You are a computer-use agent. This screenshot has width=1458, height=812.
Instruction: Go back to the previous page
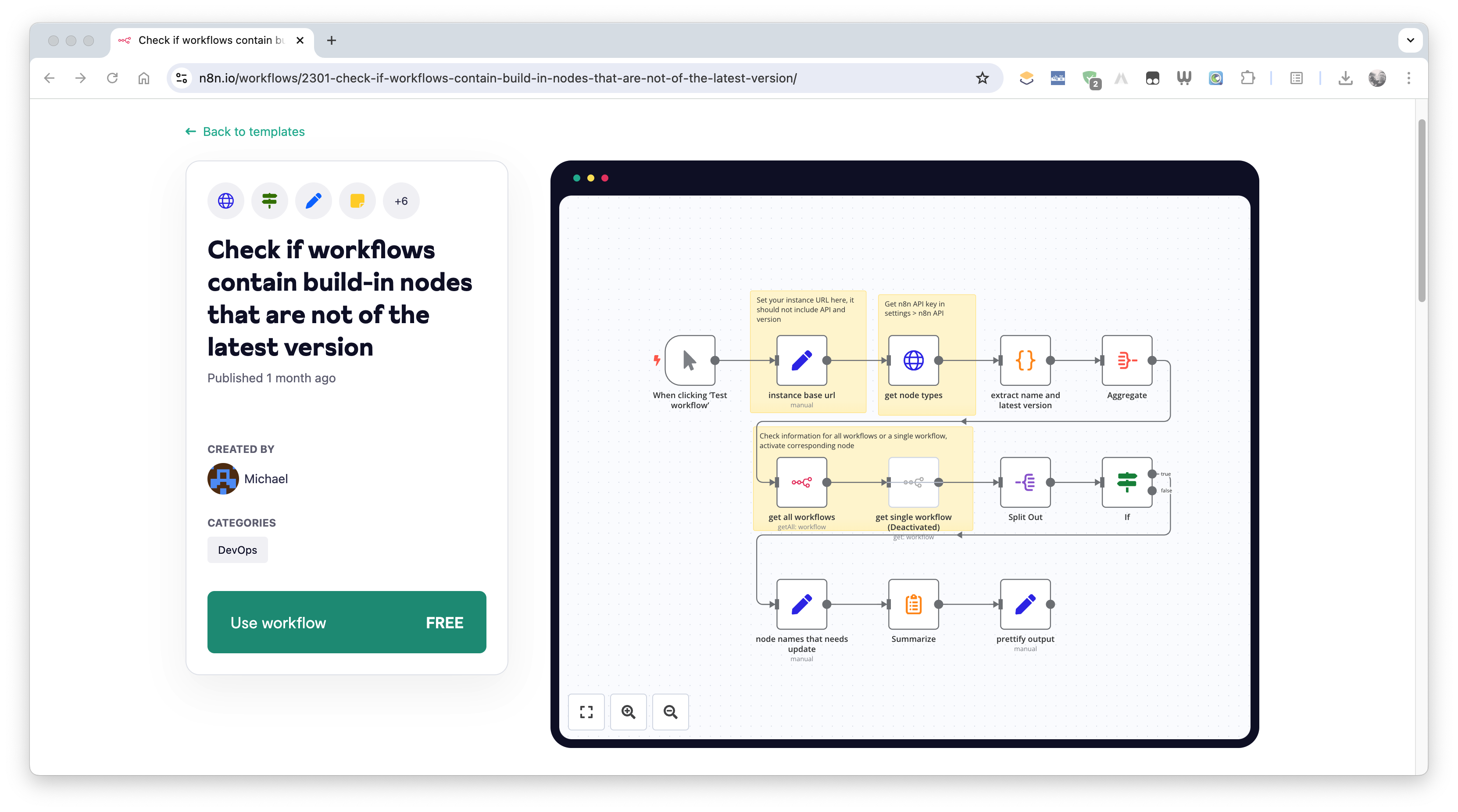click(49, 78)
